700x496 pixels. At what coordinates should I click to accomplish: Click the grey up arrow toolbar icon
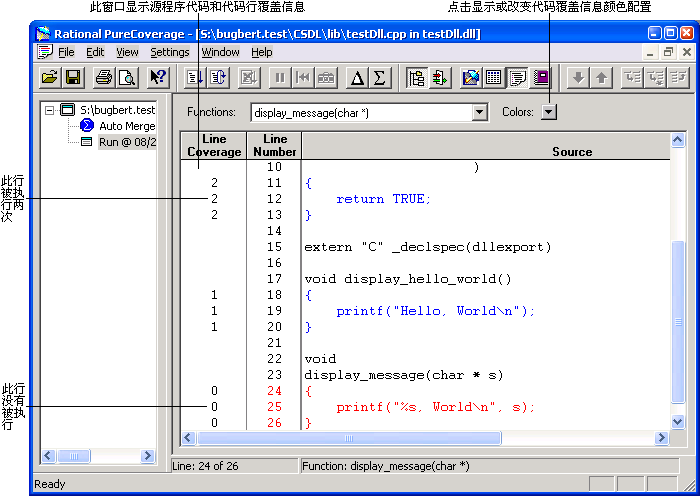click(x=601, y=78)
